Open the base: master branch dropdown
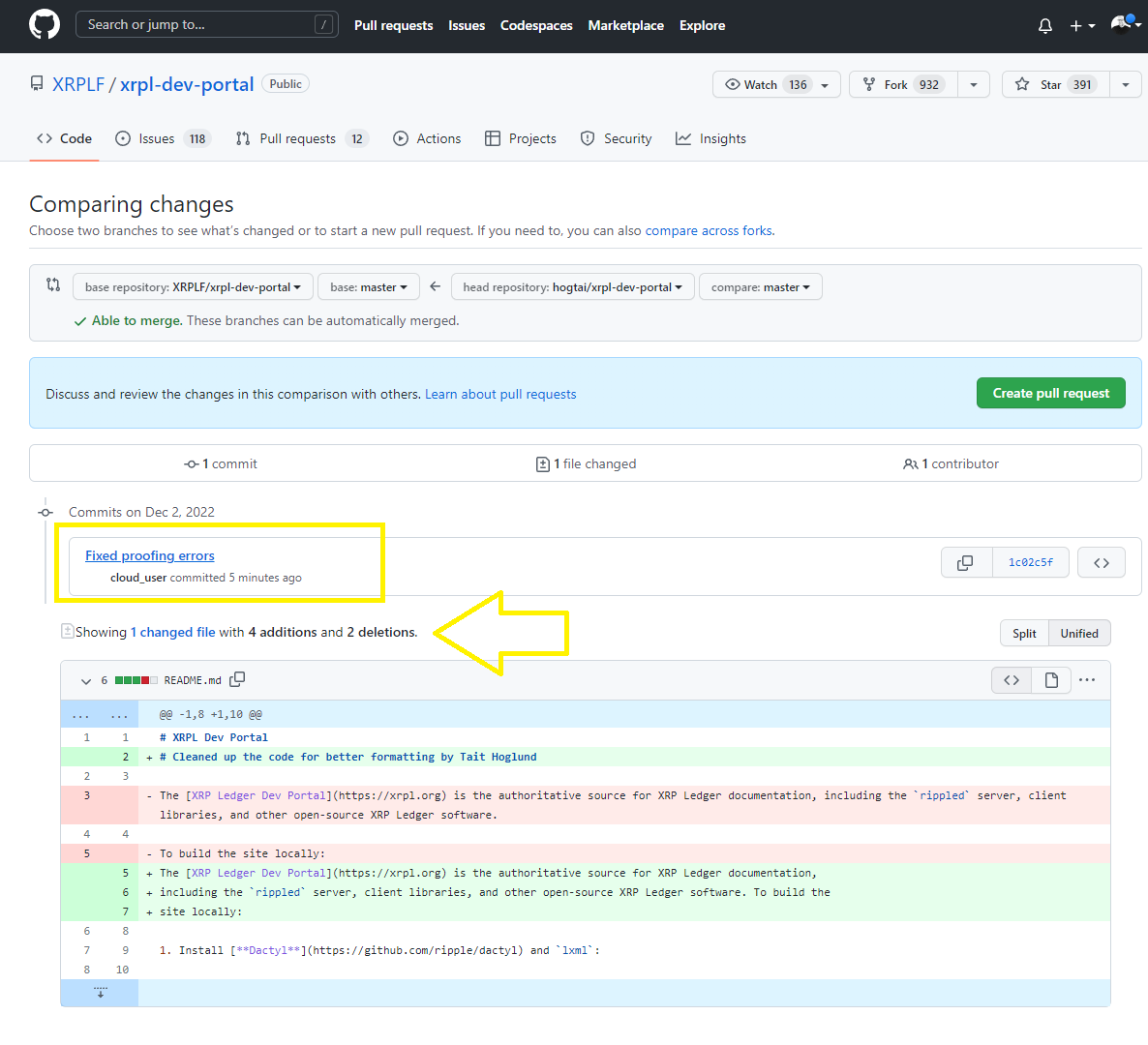The width and height of the screenshot is (1148, 1045). tap(368, 286)
